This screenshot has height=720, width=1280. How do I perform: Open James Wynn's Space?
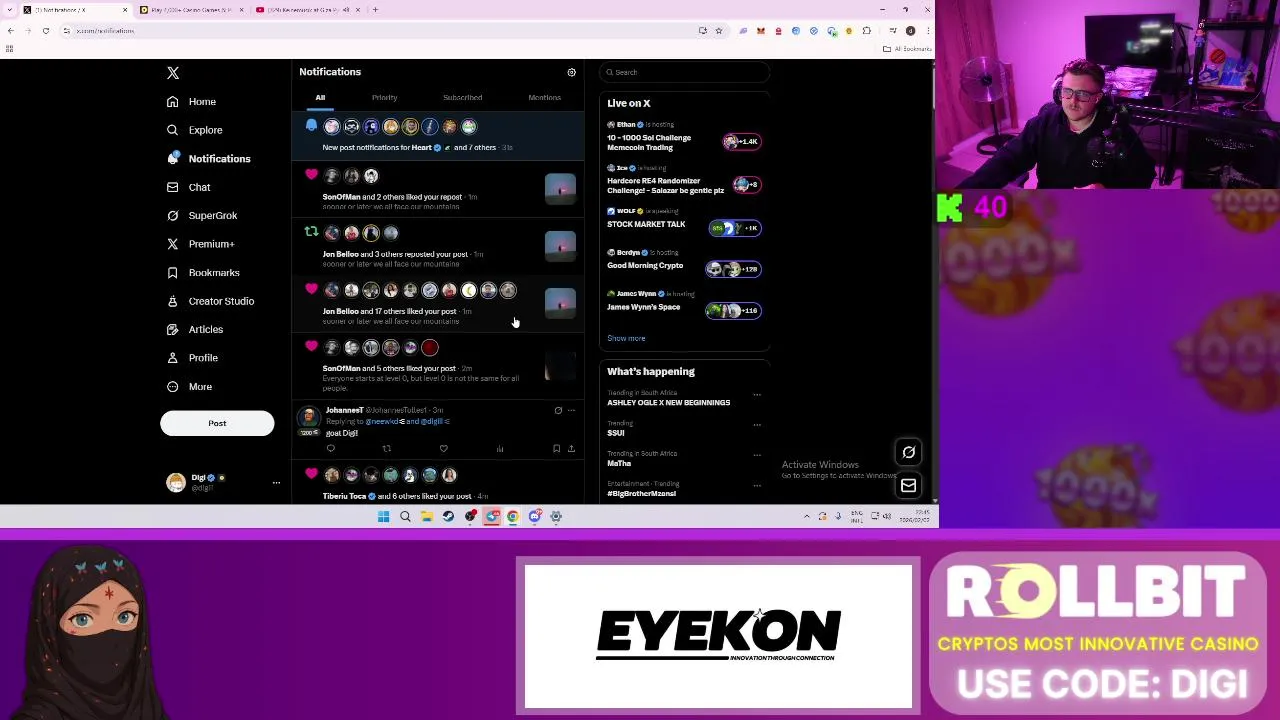tap(685, 304)
